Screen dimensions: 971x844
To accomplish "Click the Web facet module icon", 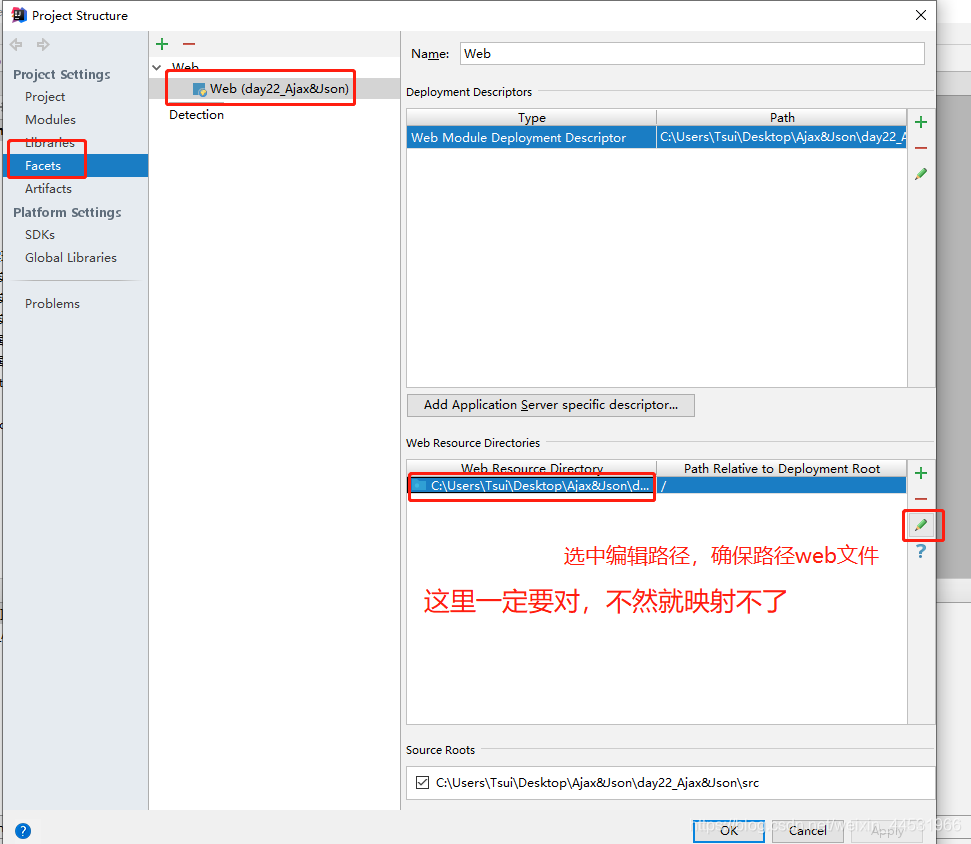I will coord(199,90).
